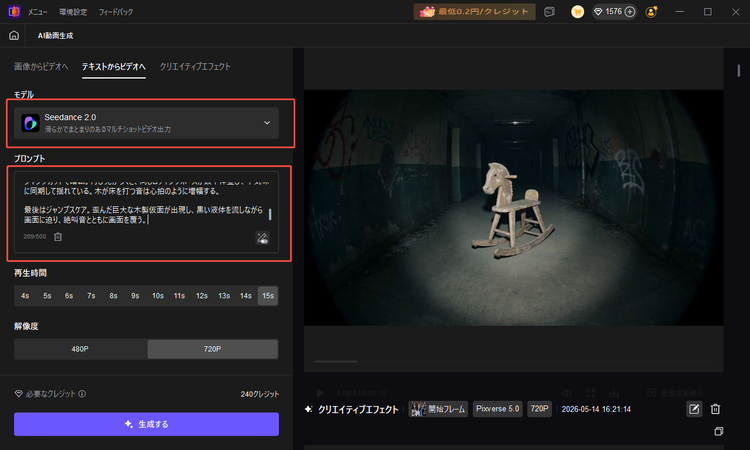Screen dimensions: 750x450
Task: Open the メニュー menu
Action: pyautogui.click(x=37, y=12)
